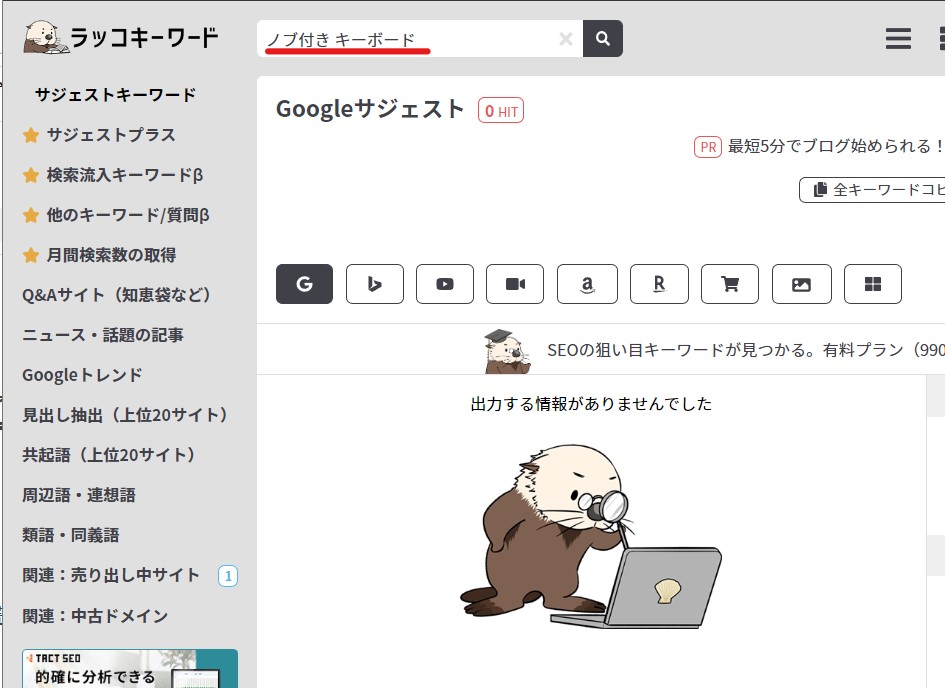
Task: Open 月間検索数の取得 in the sidebar
Action: click(111, 255)
